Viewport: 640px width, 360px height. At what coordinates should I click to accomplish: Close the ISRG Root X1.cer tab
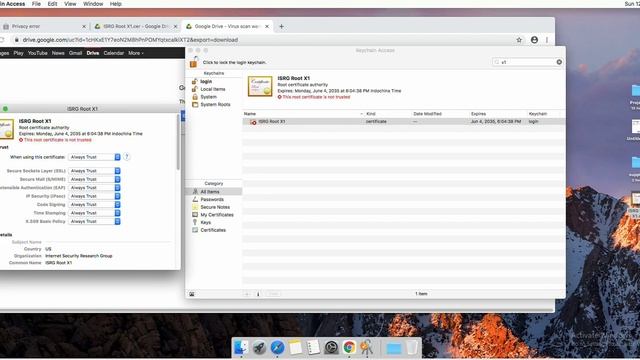point(176,26)
